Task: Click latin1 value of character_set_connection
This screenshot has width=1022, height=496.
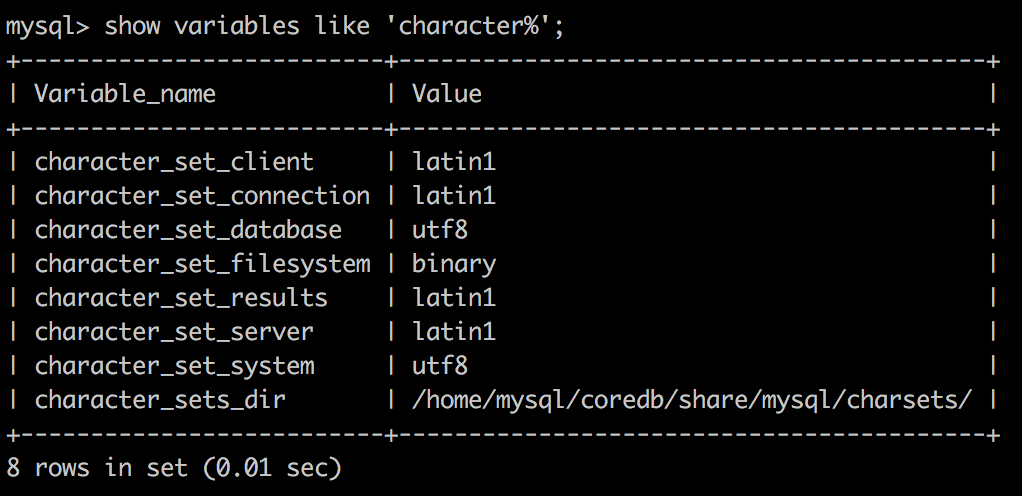Action: pos(454,196)
